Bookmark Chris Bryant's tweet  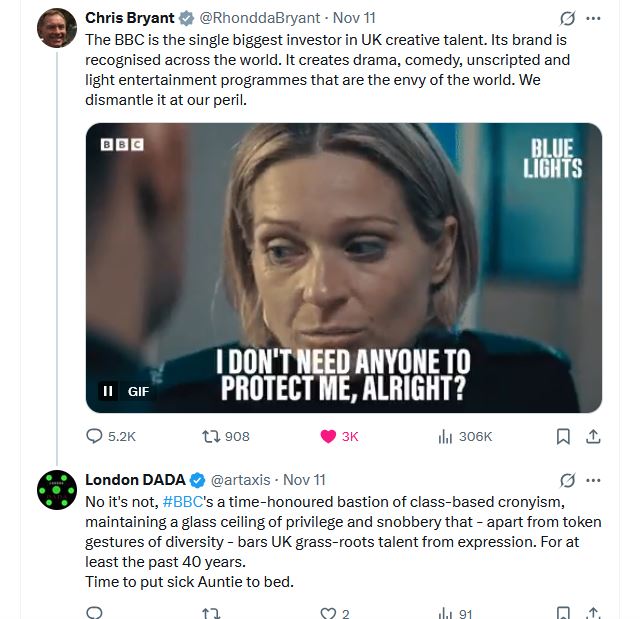563,436
